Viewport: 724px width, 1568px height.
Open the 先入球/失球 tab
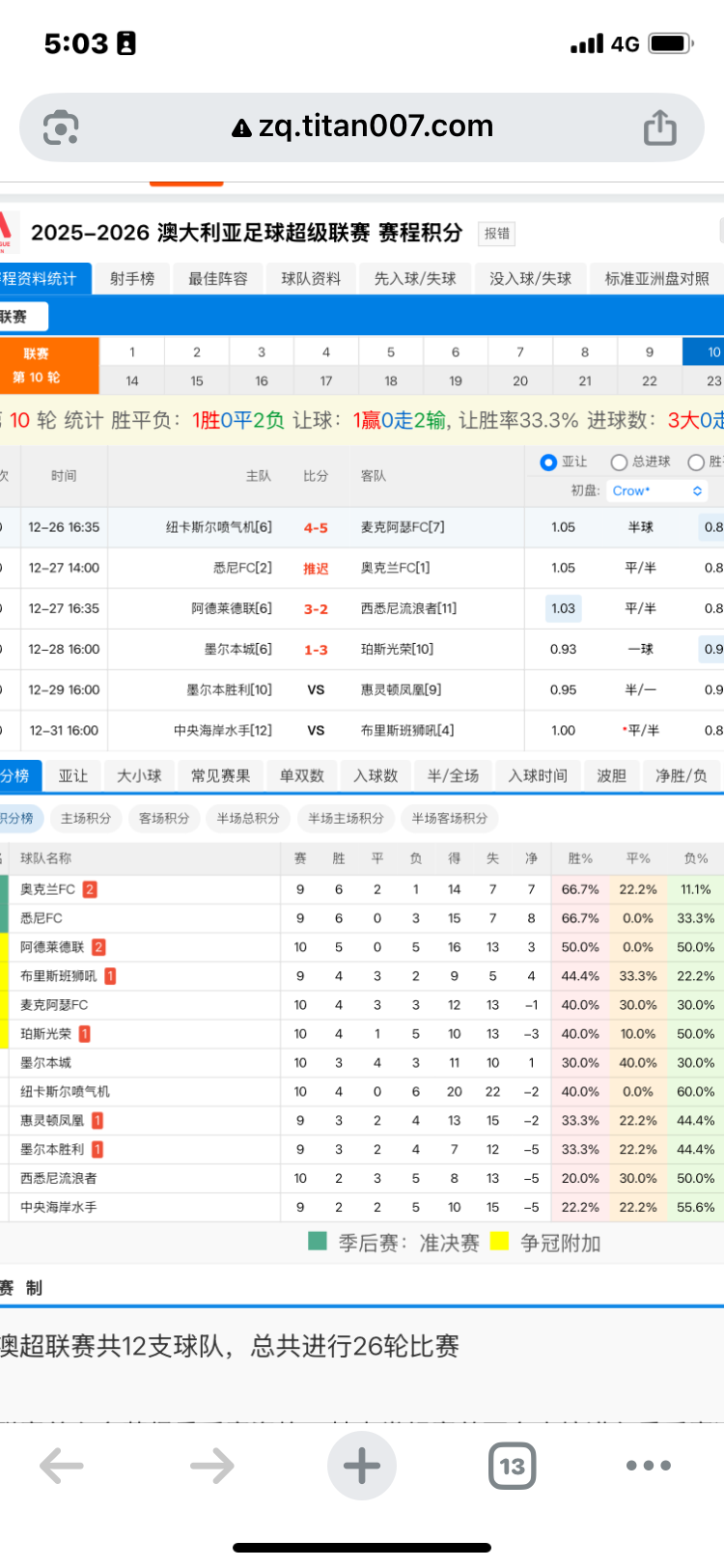(x=415, y=278)
